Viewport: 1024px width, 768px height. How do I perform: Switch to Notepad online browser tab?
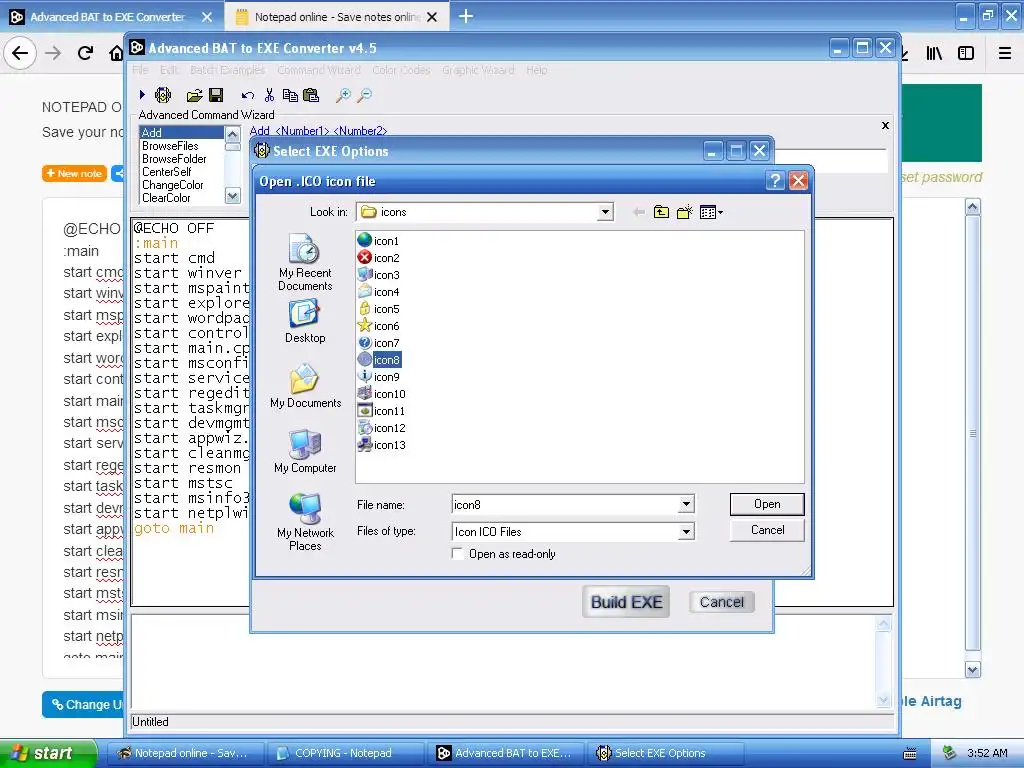[336, 17]
